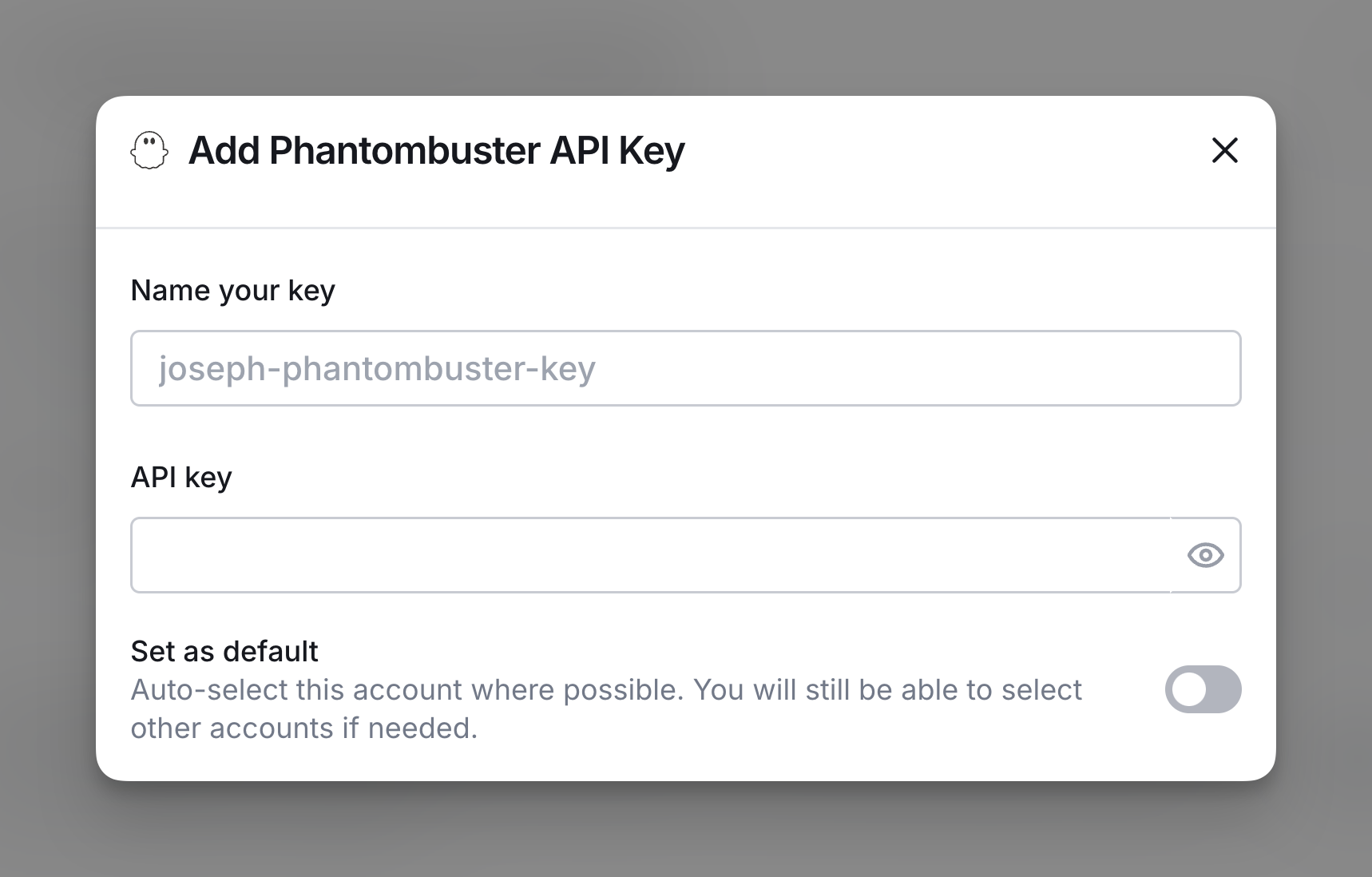Click the Phantombuster ghost logo icon
This screenshot has width=1372, height=877.
(x=149, y=150)
